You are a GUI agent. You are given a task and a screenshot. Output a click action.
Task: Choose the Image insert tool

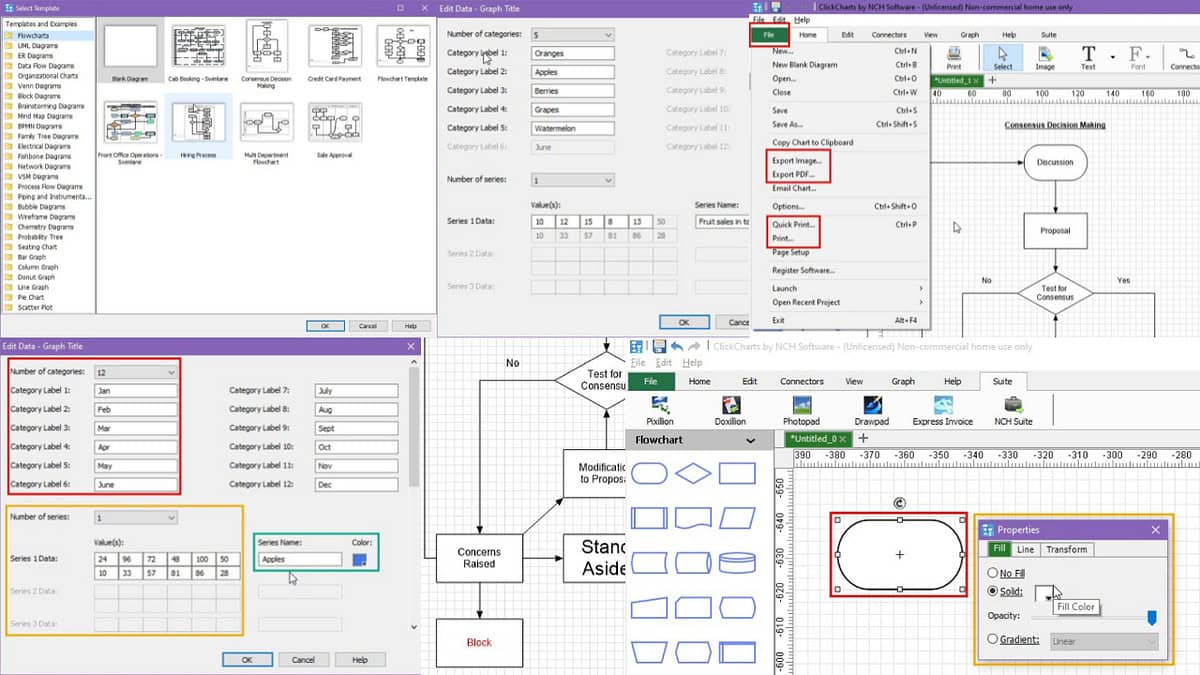(x=1045, y=58)
